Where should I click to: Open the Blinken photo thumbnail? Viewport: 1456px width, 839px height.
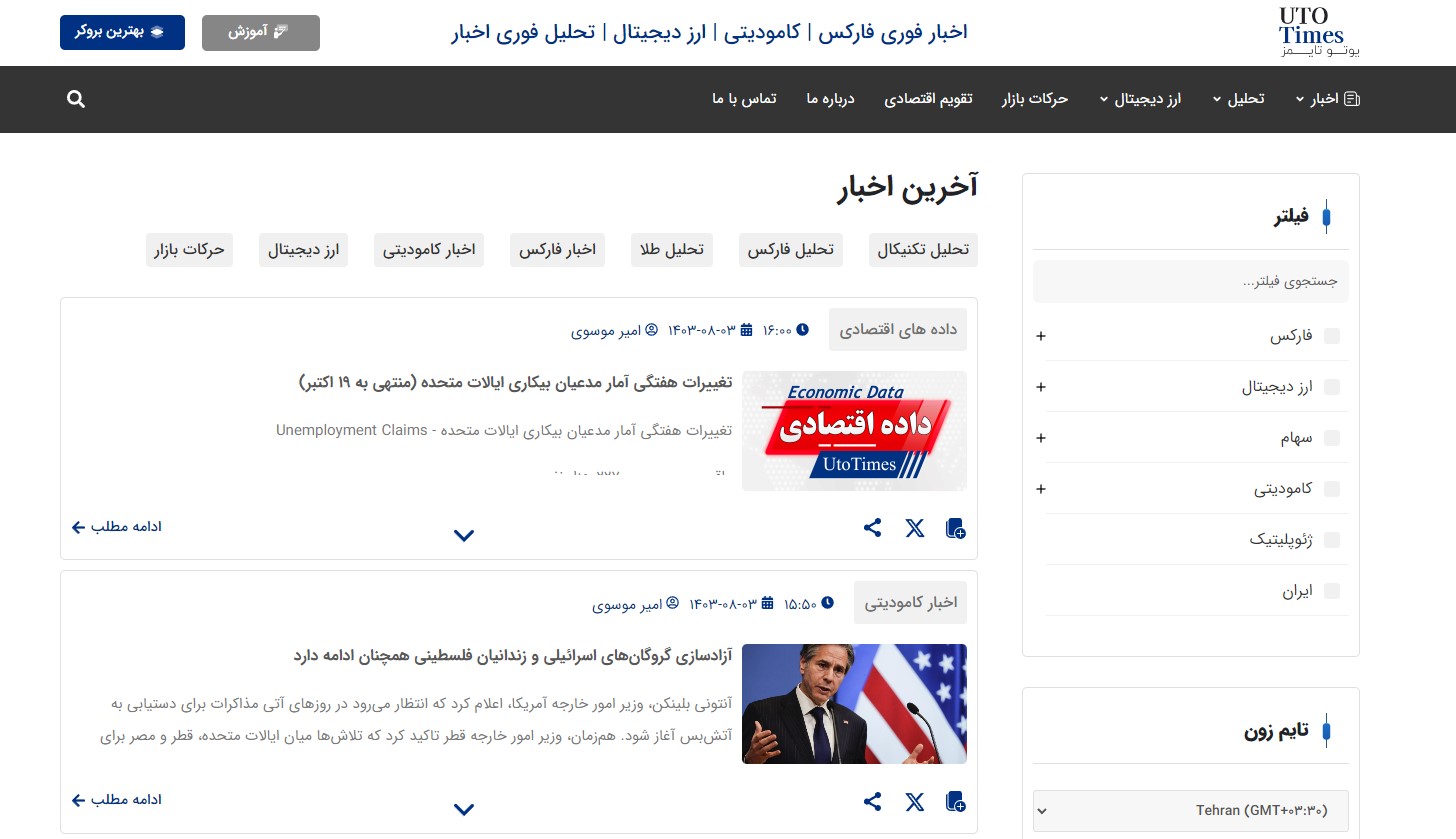(854, 704)
